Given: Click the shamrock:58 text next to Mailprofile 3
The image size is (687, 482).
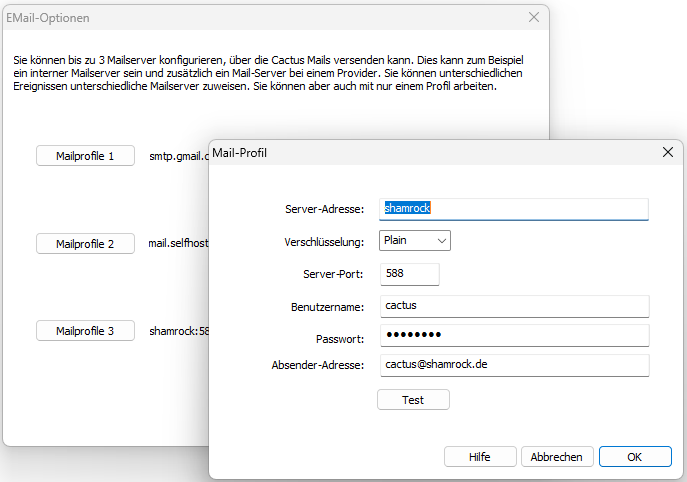Looking at the screenshot, I should coord(179,331).
